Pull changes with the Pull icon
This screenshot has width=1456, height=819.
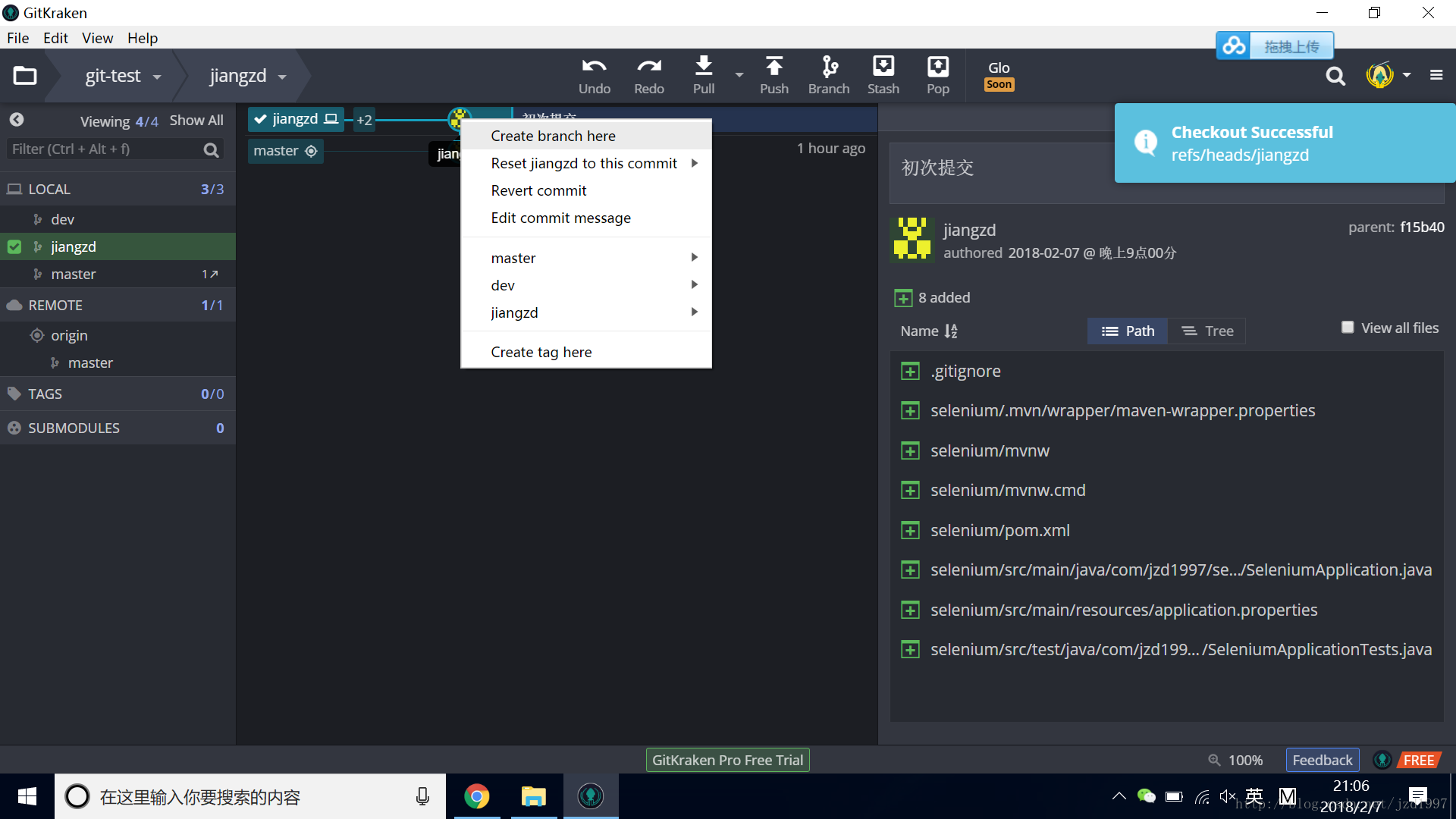(704, 75)
